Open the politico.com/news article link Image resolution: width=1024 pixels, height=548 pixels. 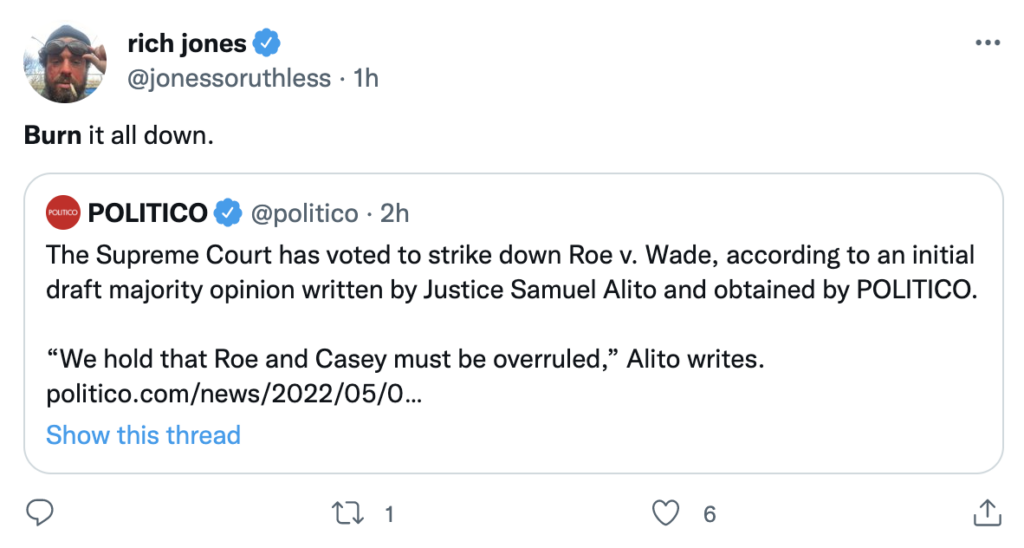(x=234, y=395)
